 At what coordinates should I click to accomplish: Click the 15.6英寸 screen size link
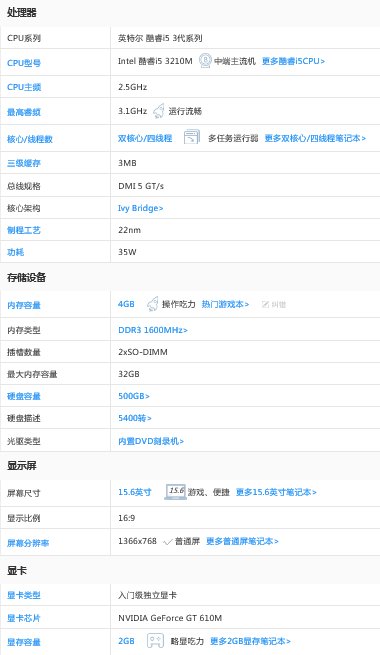click(x=134, y=492)
